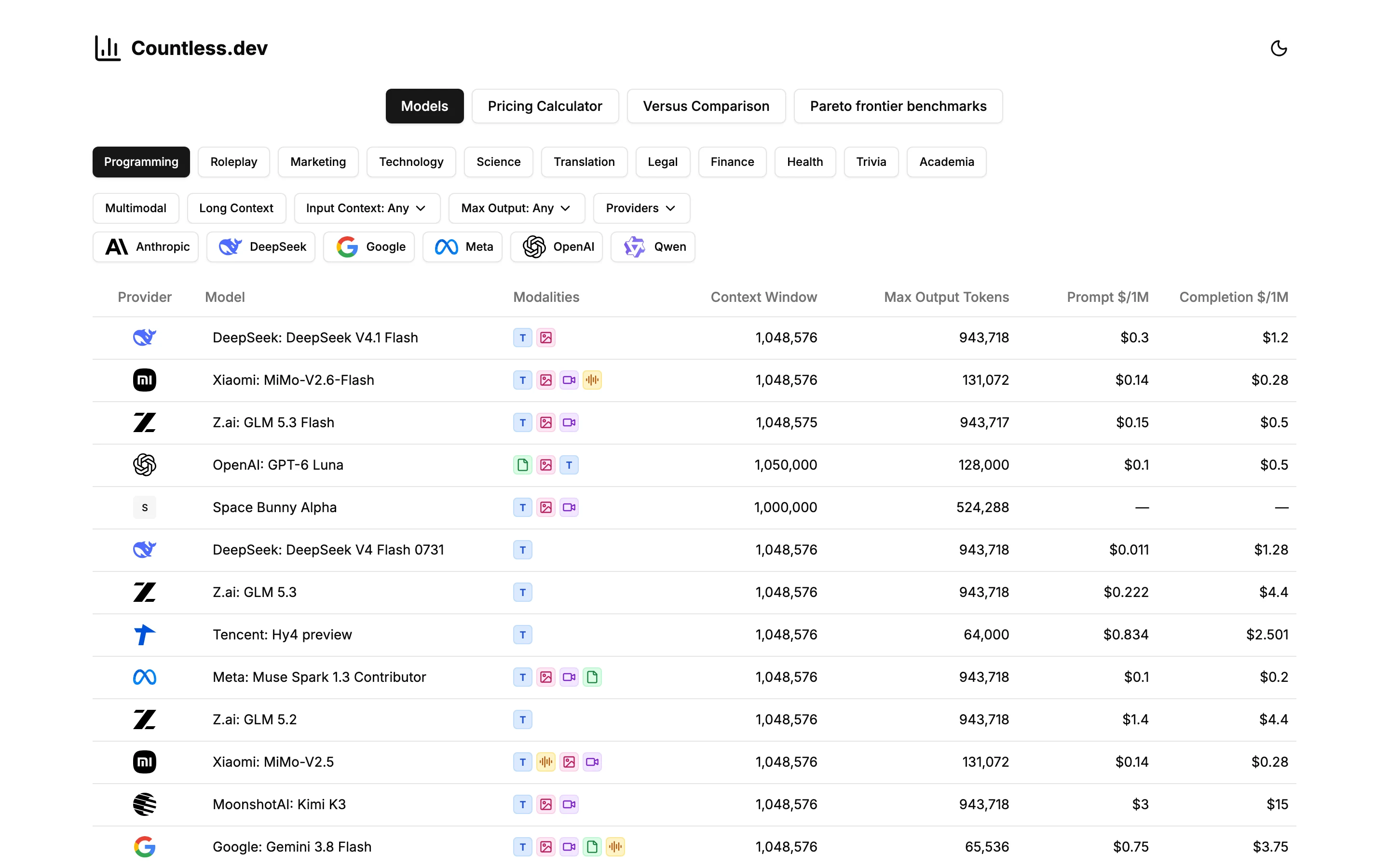Open the Max Output: Any dropdown
This screenshot has width=1389, height=868.
point(517,208)
